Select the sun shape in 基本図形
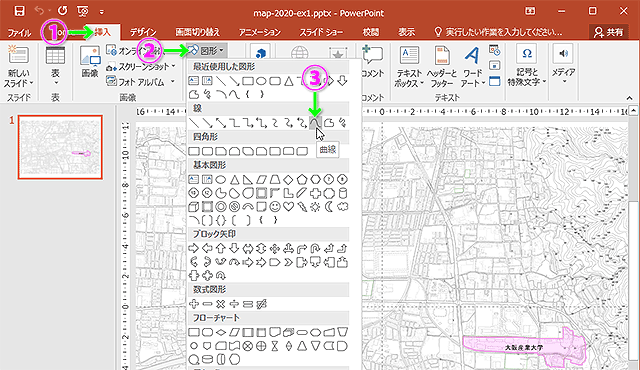Viewport: 640px width, 370px height. (x=315, y=207)
